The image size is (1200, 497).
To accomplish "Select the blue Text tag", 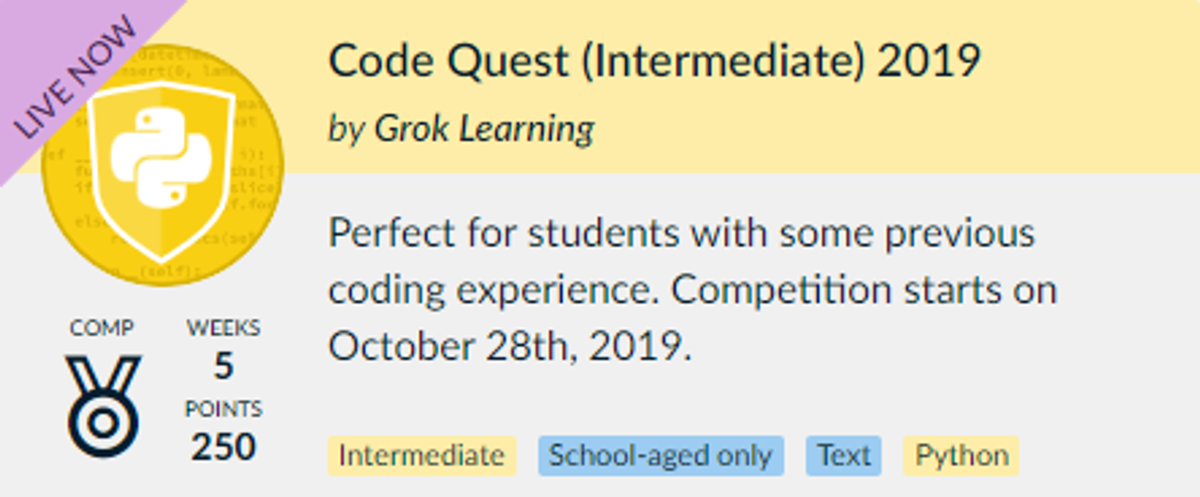I will coord(844,456).
